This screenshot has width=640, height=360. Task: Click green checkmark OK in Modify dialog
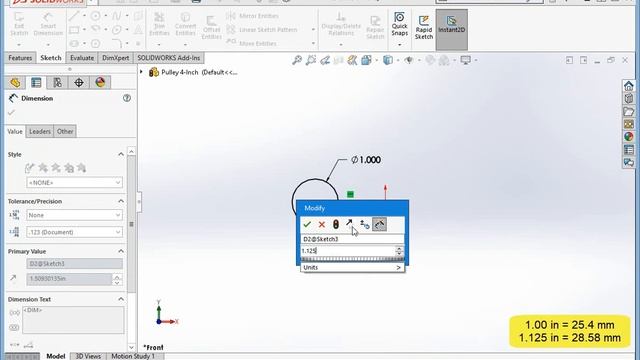(307, 224)
